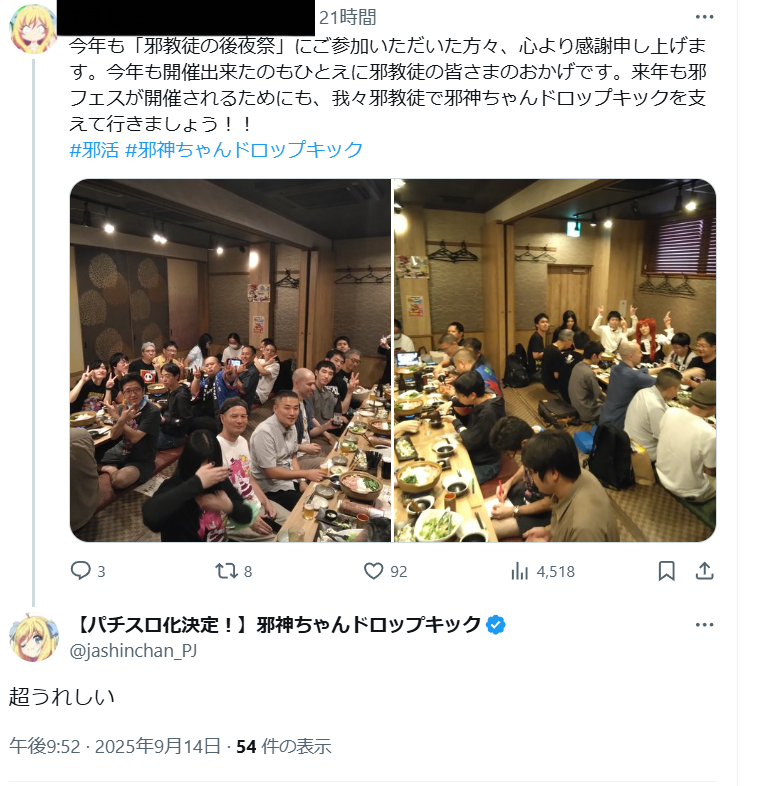
Task: Retweet the post with 8 reposts
Action: pyautogui.click(x=226, y=570)
